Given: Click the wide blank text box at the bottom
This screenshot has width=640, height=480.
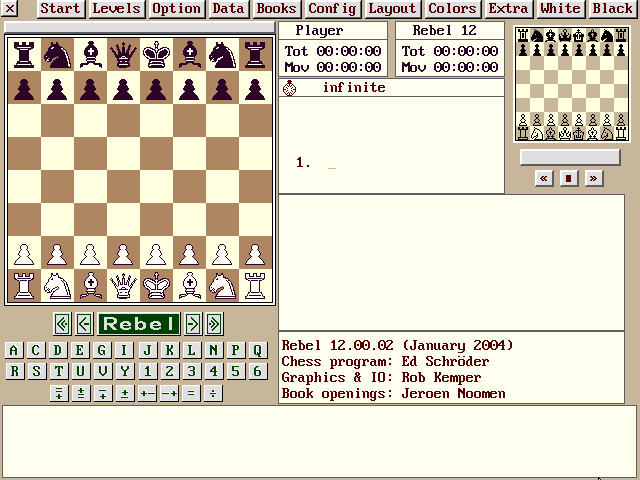Looking at the screenshot, I should [320, 442].
